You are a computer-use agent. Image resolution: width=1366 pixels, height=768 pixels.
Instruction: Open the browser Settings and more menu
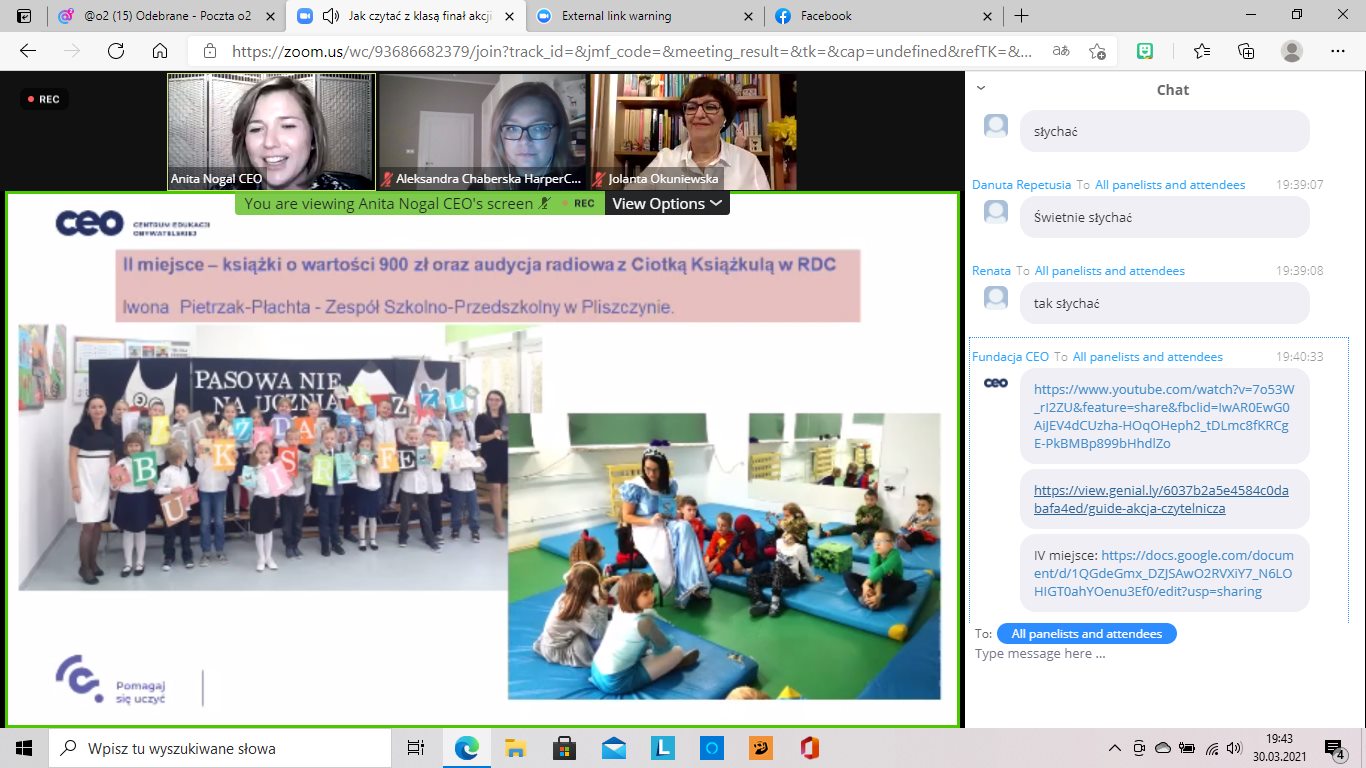click(x=1338, y=52)
